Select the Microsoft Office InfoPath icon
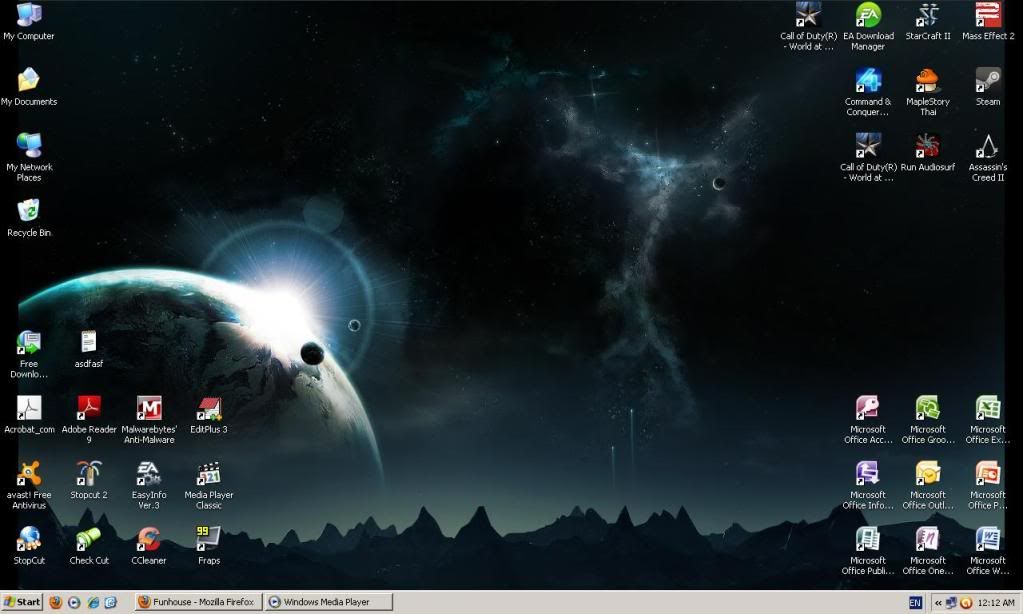1023x614 pixels. [868, 474]
